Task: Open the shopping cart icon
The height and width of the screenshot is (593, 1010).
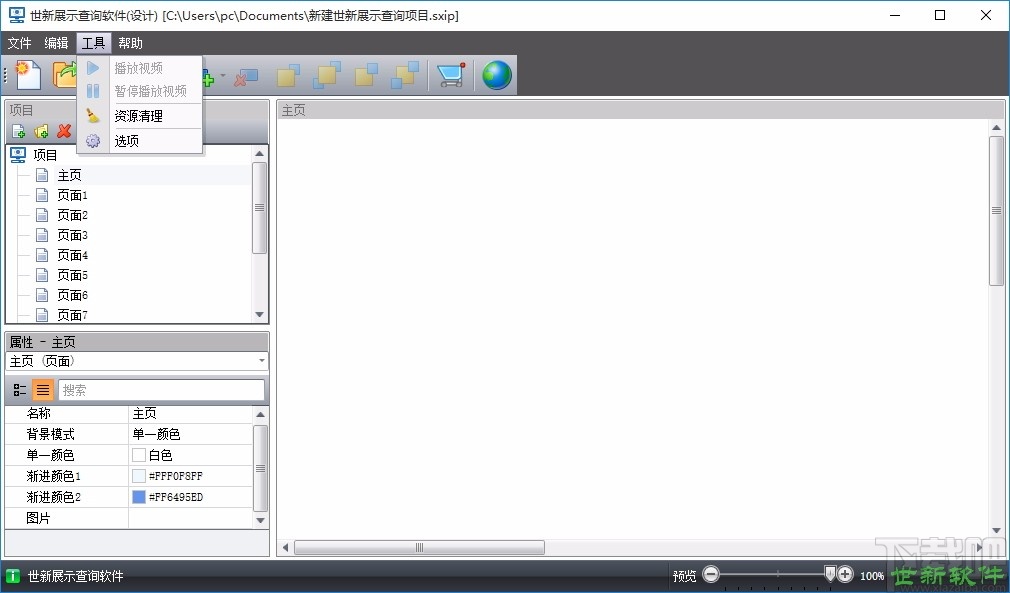Action: pyautogui.click(x=451, y=75)
